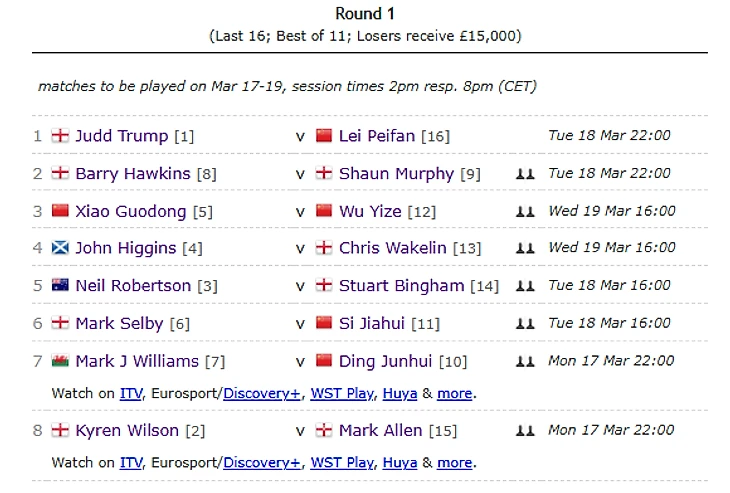730x493 pixels.
Task: Open head-to-head icon for Robertson v Bingham
Action: click(x=525, y=286)
